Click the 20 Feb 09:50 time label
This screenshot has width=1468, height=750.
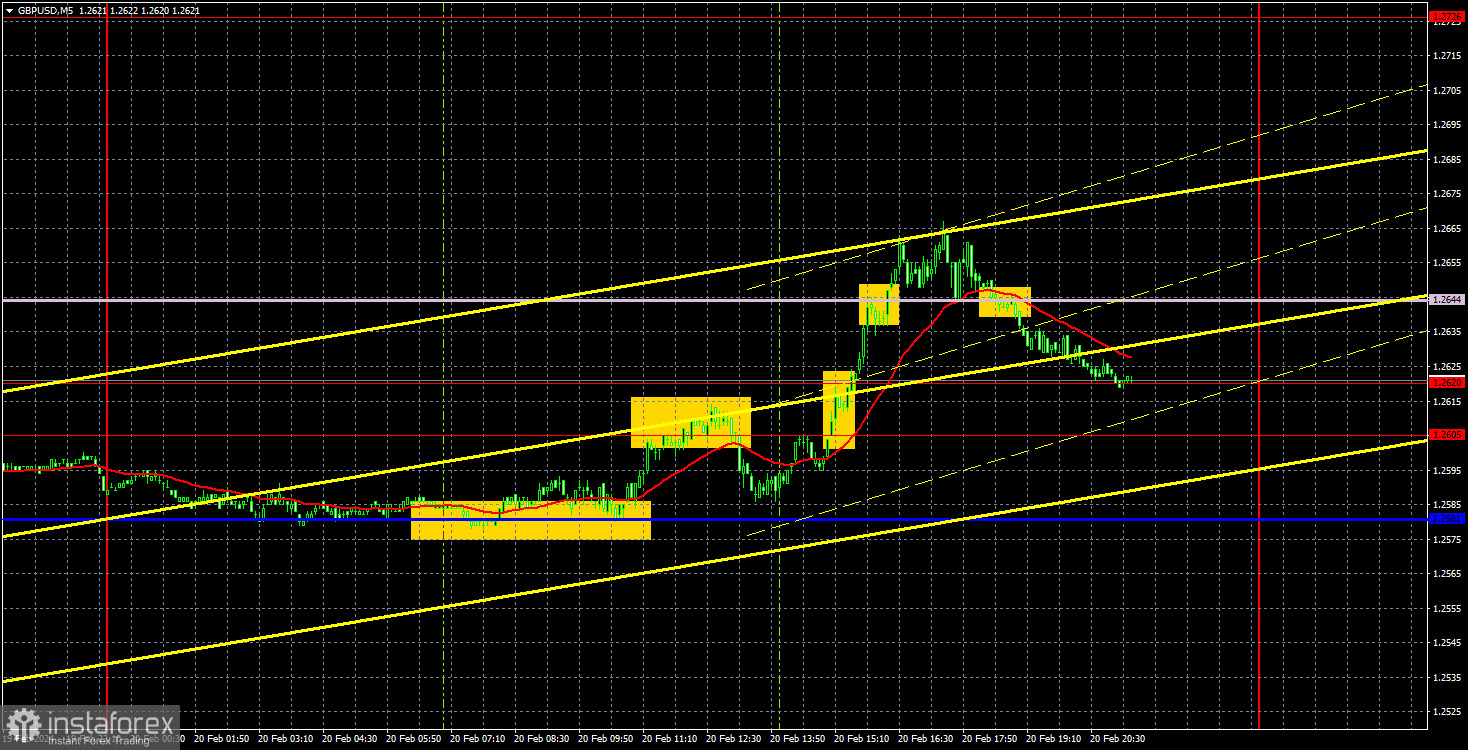[604, 739]
